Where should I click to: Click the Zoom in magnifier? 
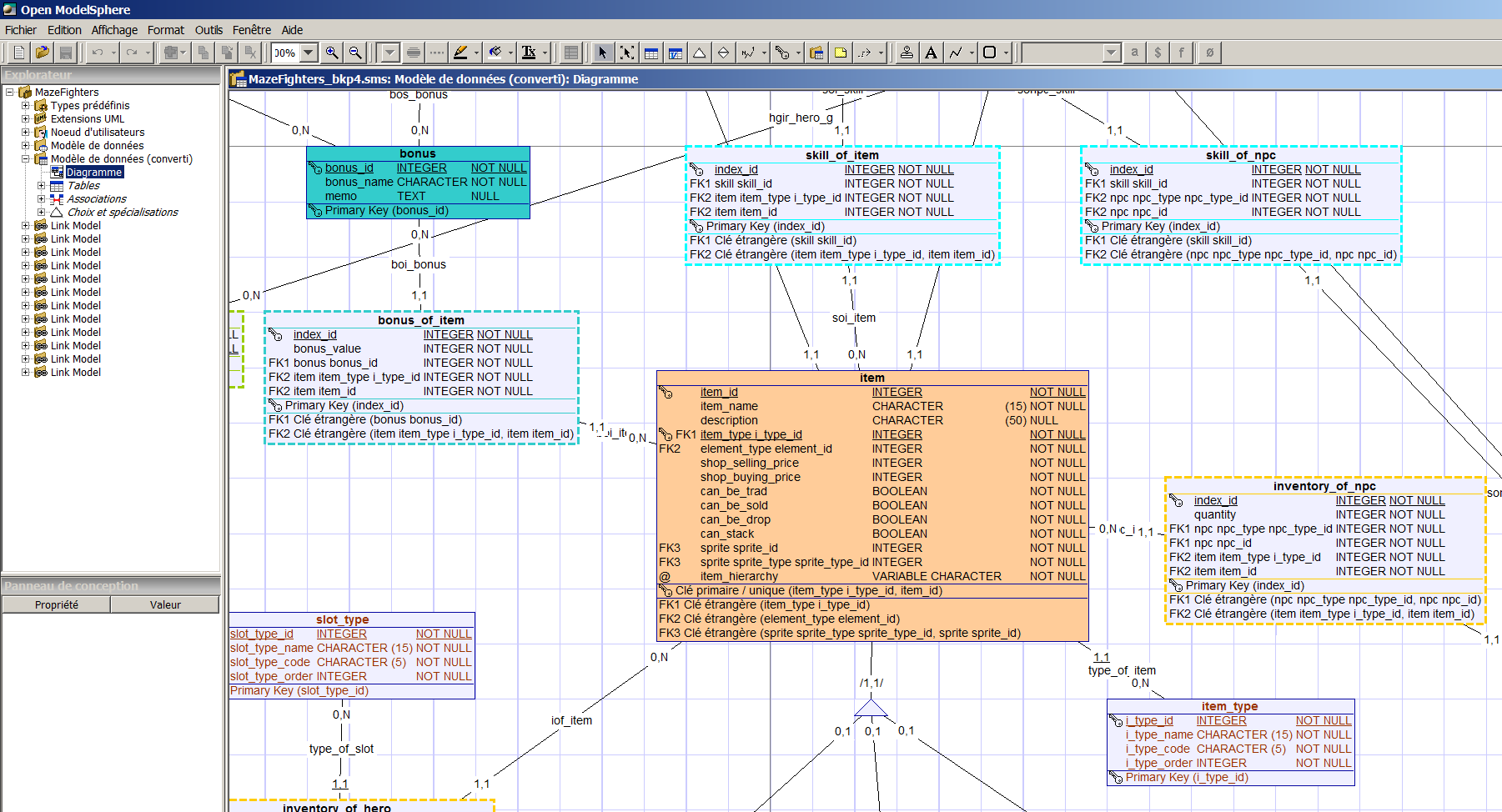(x=332, y=53)
